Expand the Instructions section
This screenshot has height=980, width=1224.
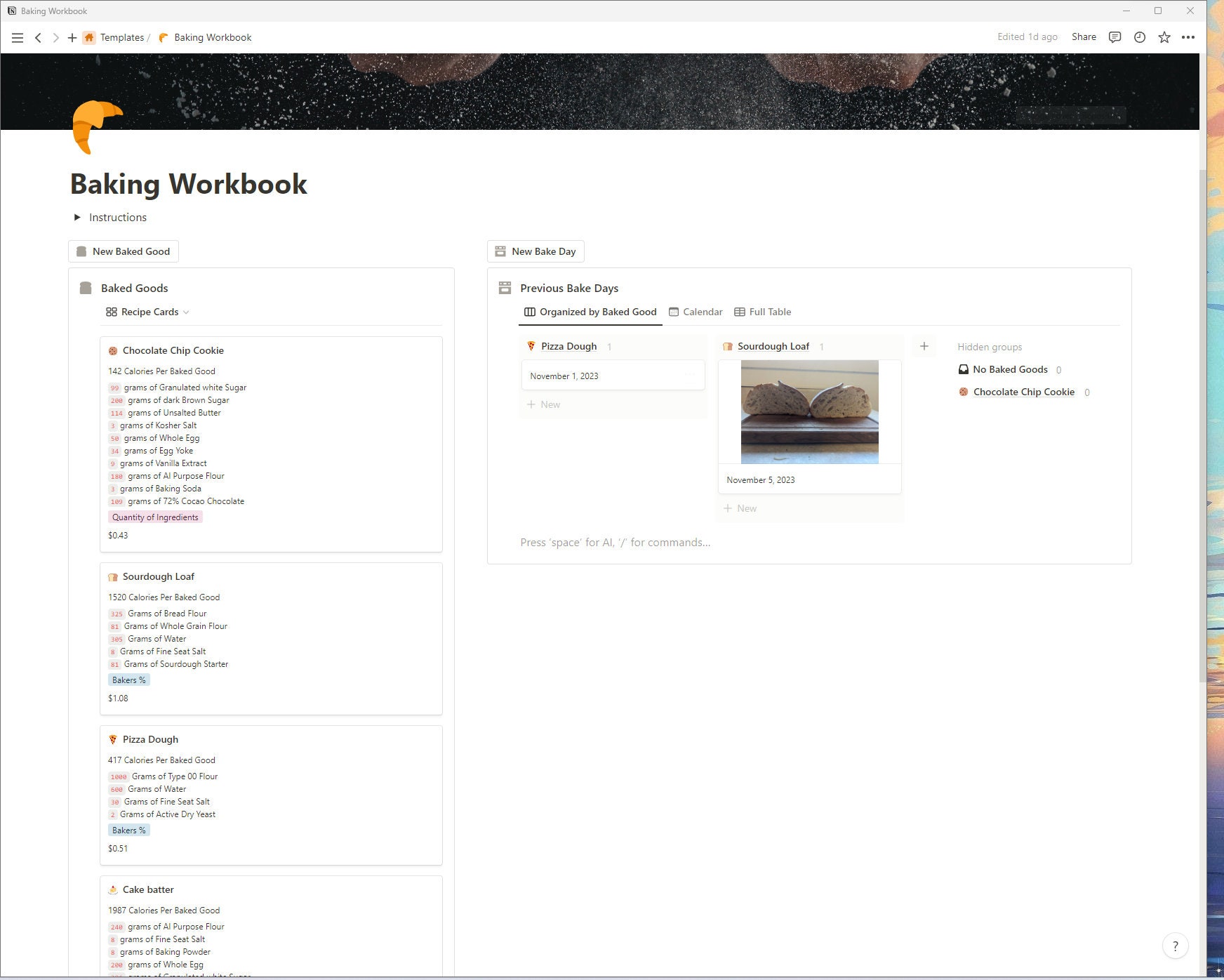pyautogui.click(x=78, y=218)
